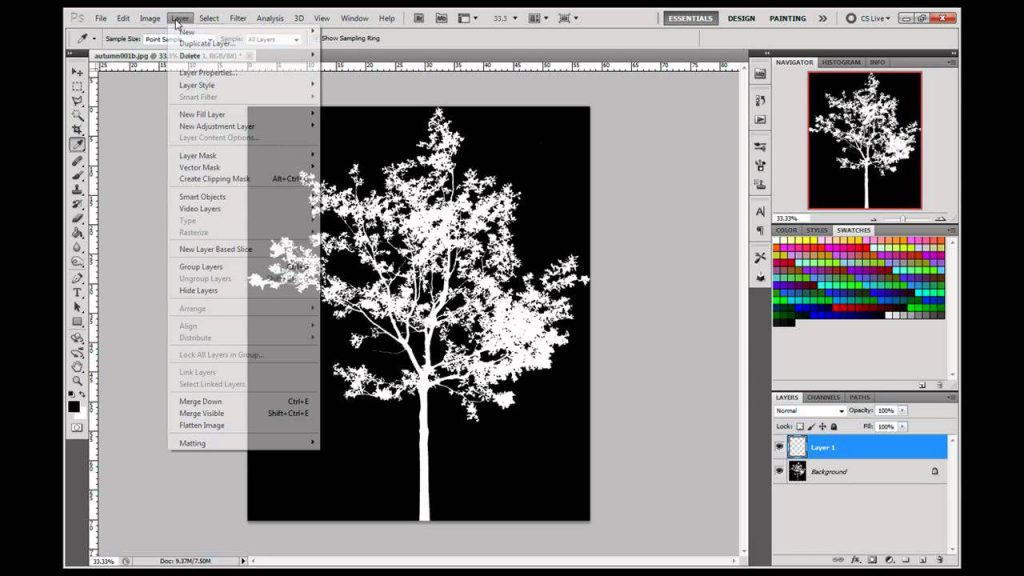
Task: Select the History Brush tool
Action: [x=77, y=204]
